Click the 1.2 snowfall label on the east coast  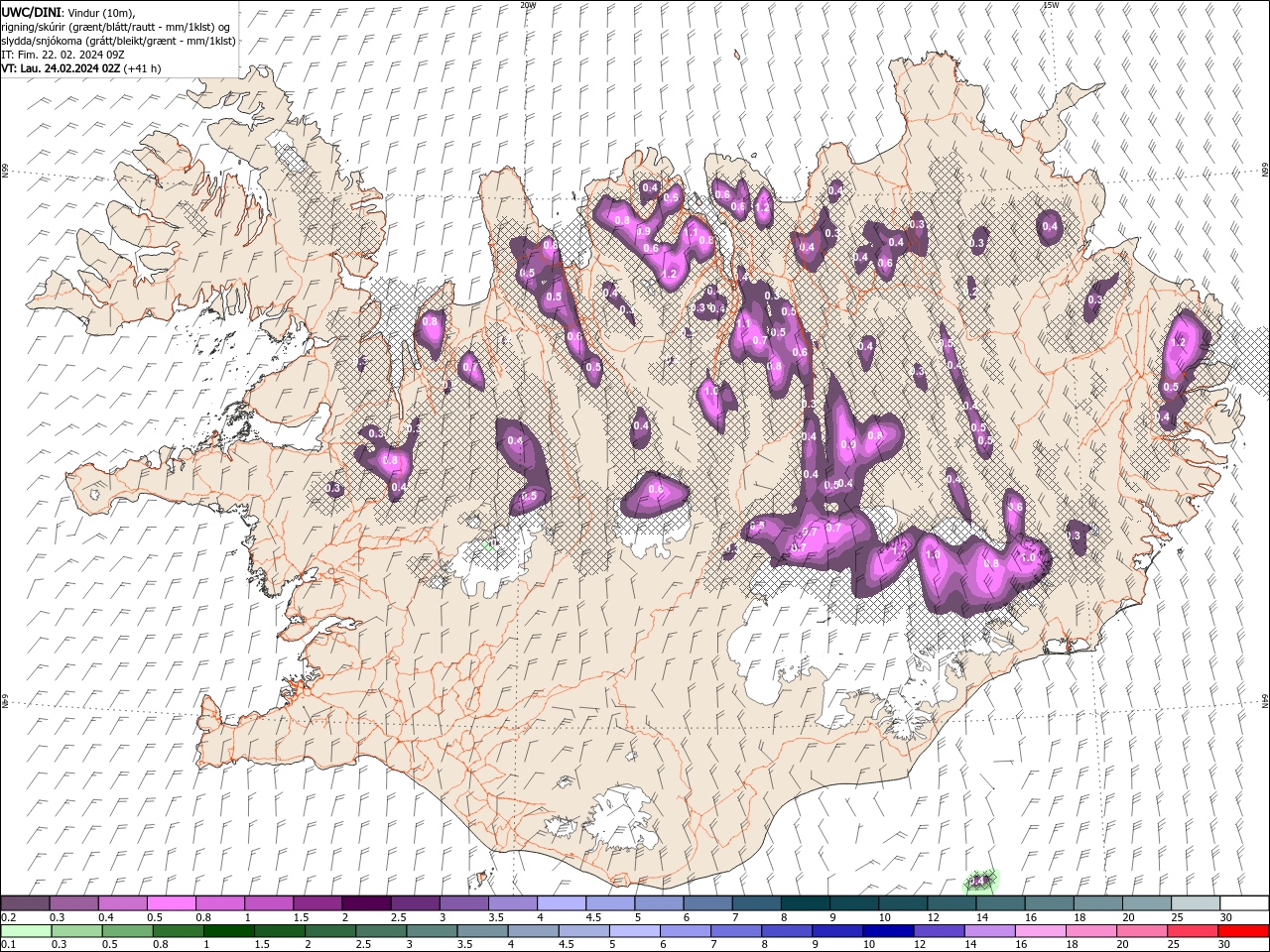coord(1179,341)
